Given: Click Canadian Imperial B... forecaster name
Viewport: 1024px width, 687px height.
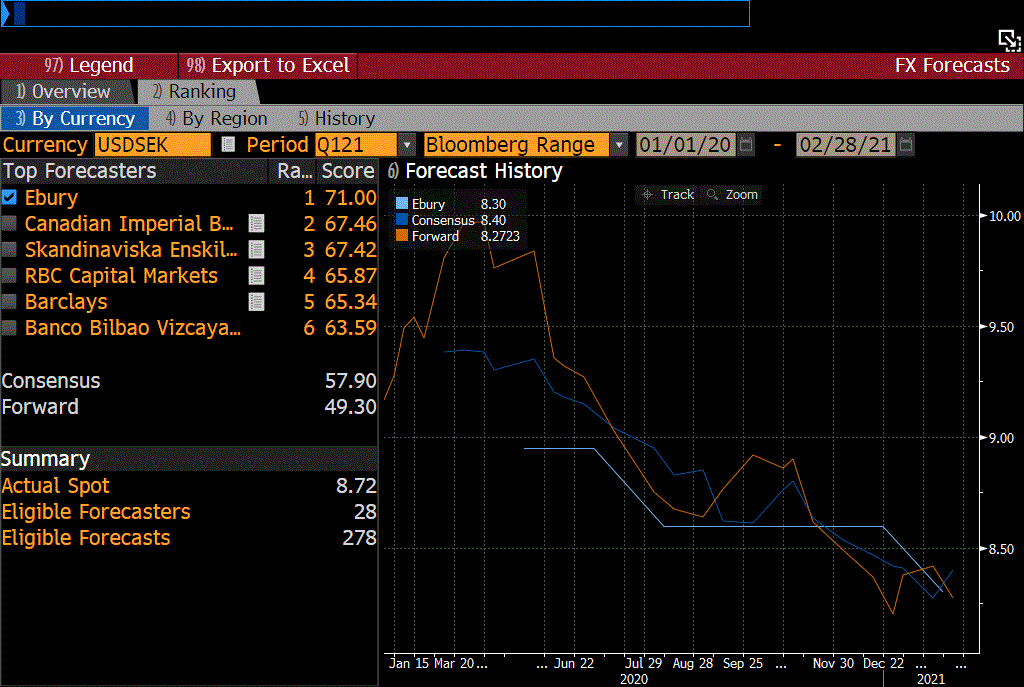Looking at the screenshot, I should click(129, 223).
